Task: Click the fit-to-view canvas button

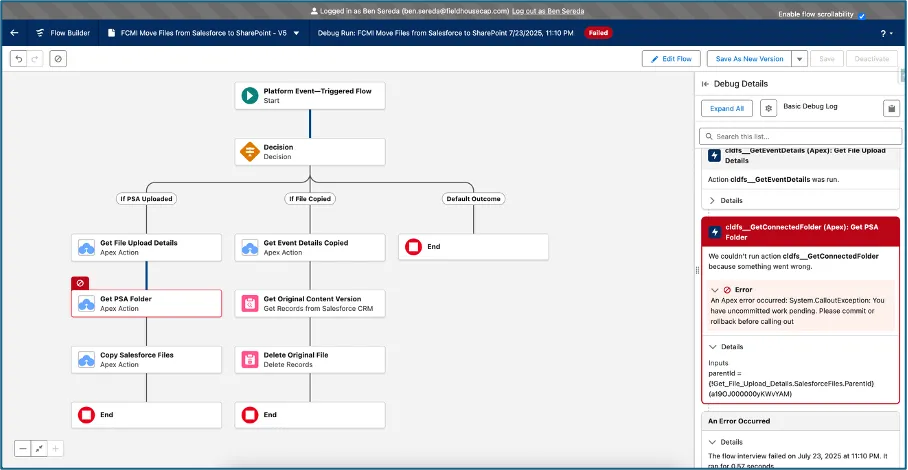Action: click(x=39, y=449)
